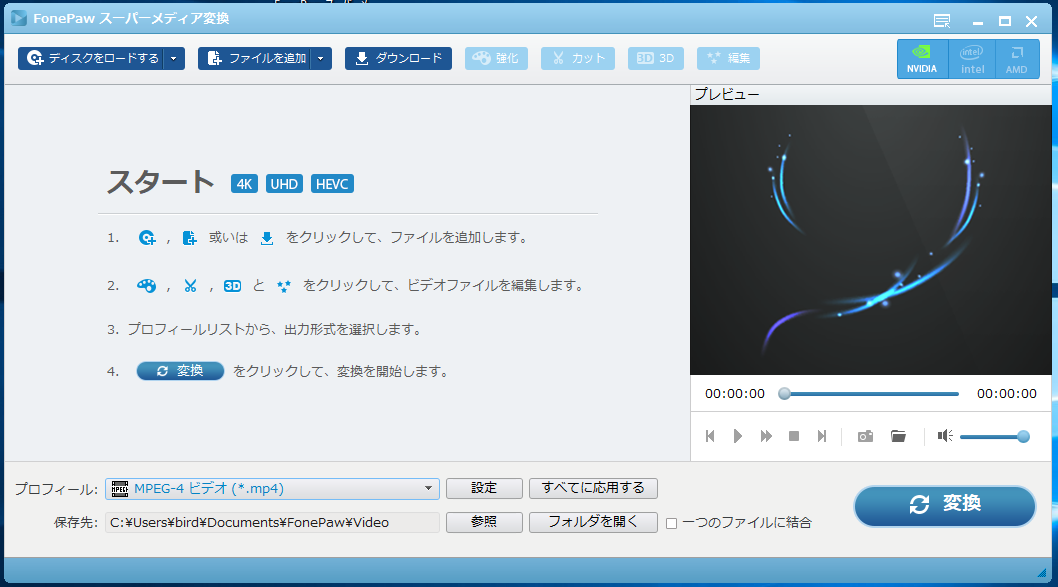1058x587 pixels.
Task: Jump to previous track in preview
Action: click(710, 437)
